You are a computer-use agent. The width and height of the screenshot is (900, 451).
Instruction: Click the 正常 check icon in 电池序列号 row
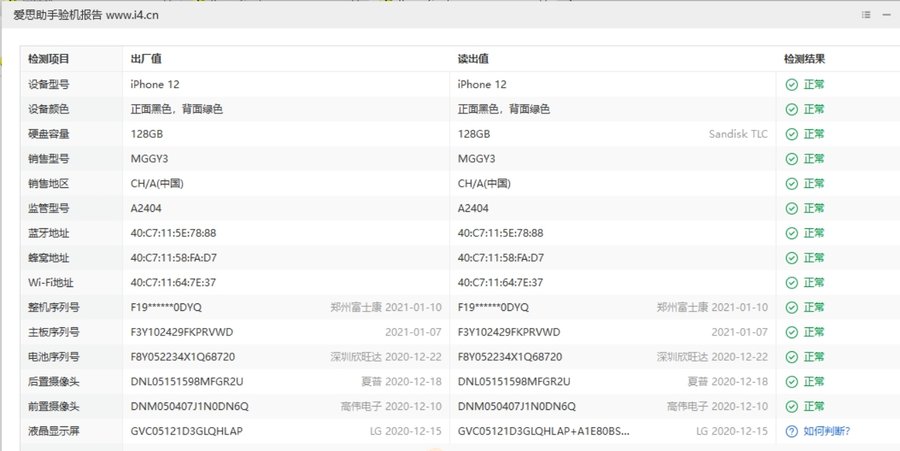792,357
